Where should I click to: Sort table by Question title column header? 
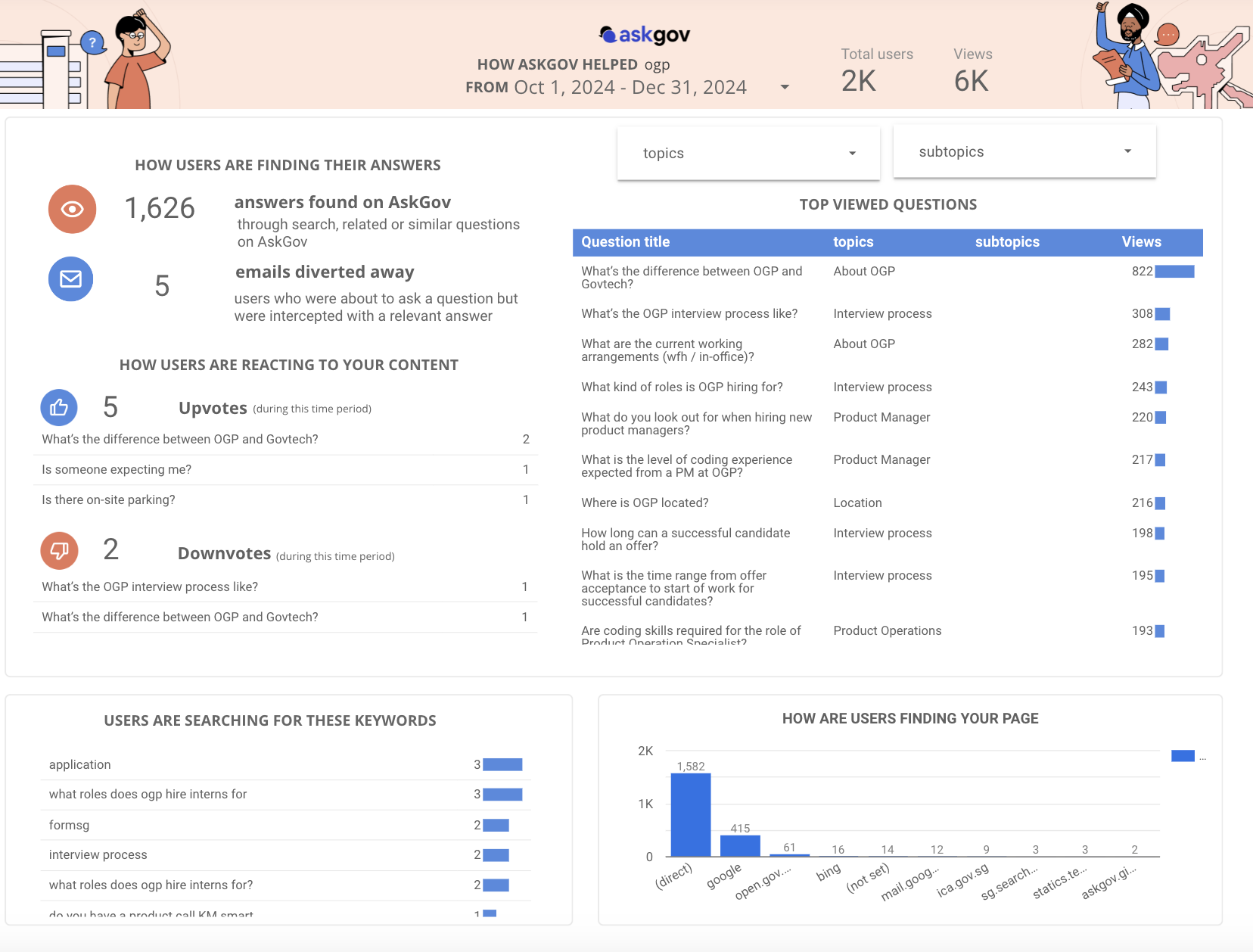626,242
